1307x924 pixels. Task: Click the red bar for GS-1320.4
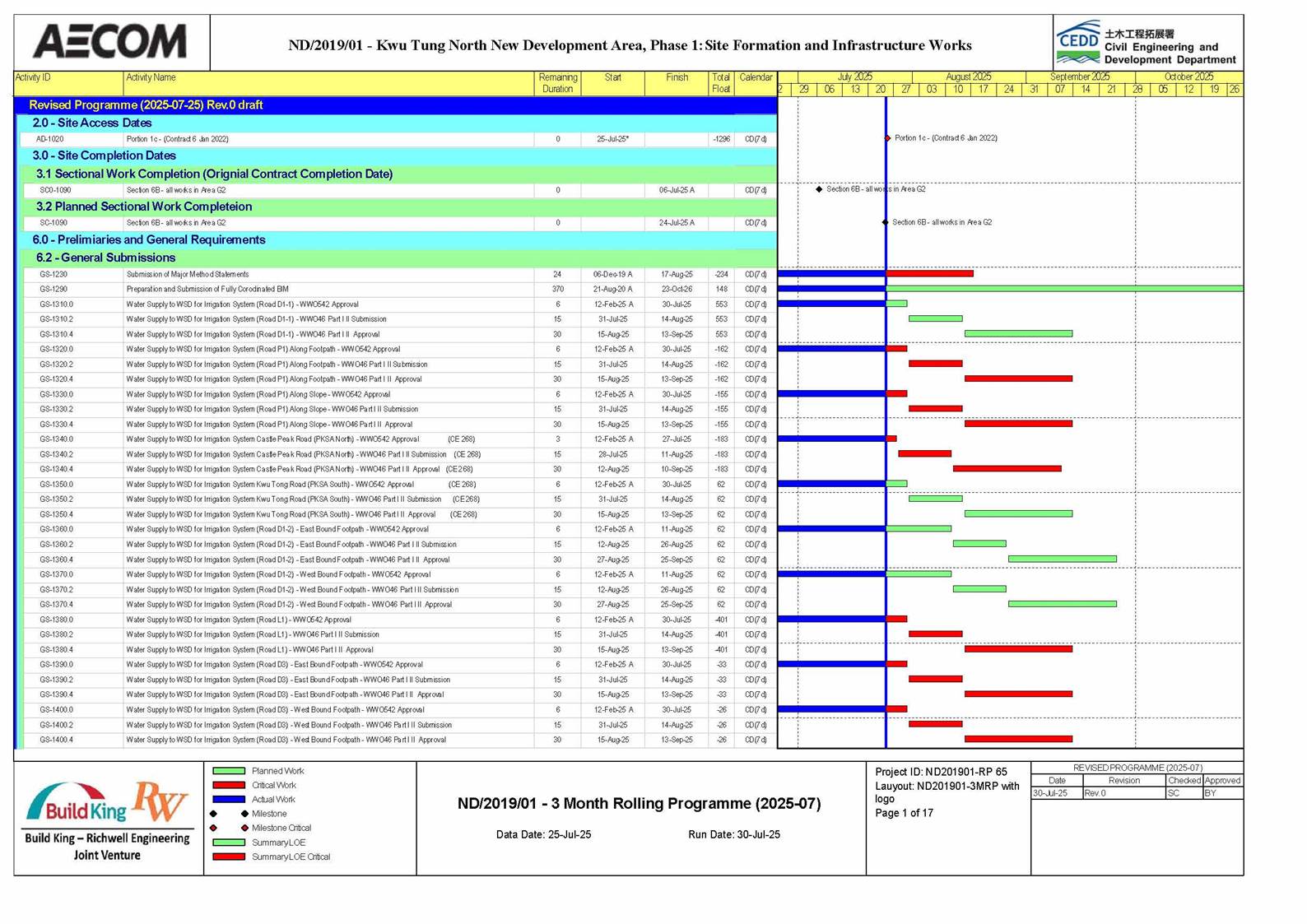tap(1018, 378)
